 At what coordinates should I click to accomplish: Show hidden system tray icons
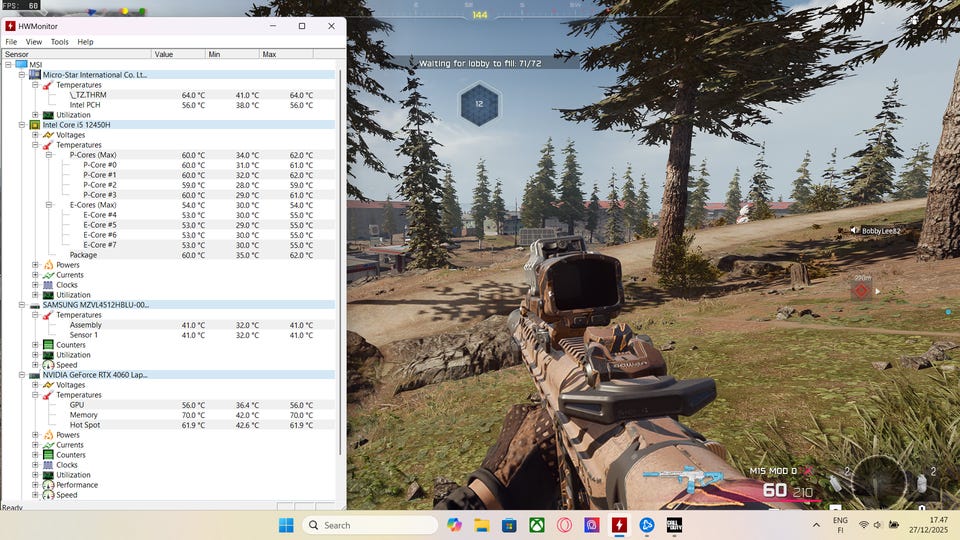pos(816,525)
